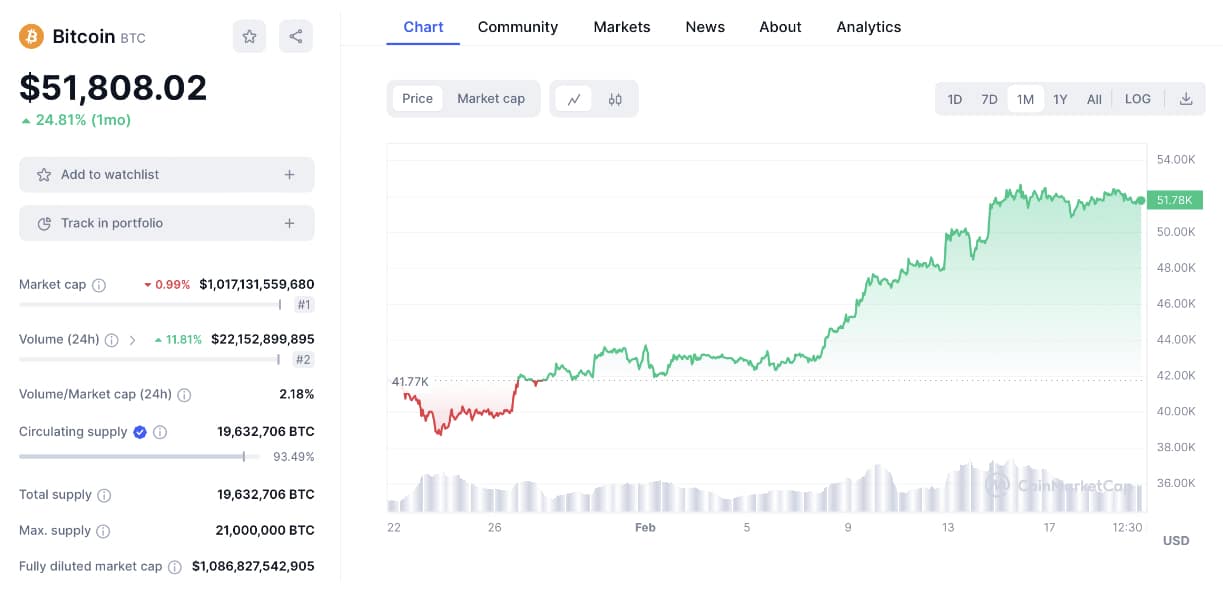
Task: Open the Analytics tab
Action: (x=869, y=27)
